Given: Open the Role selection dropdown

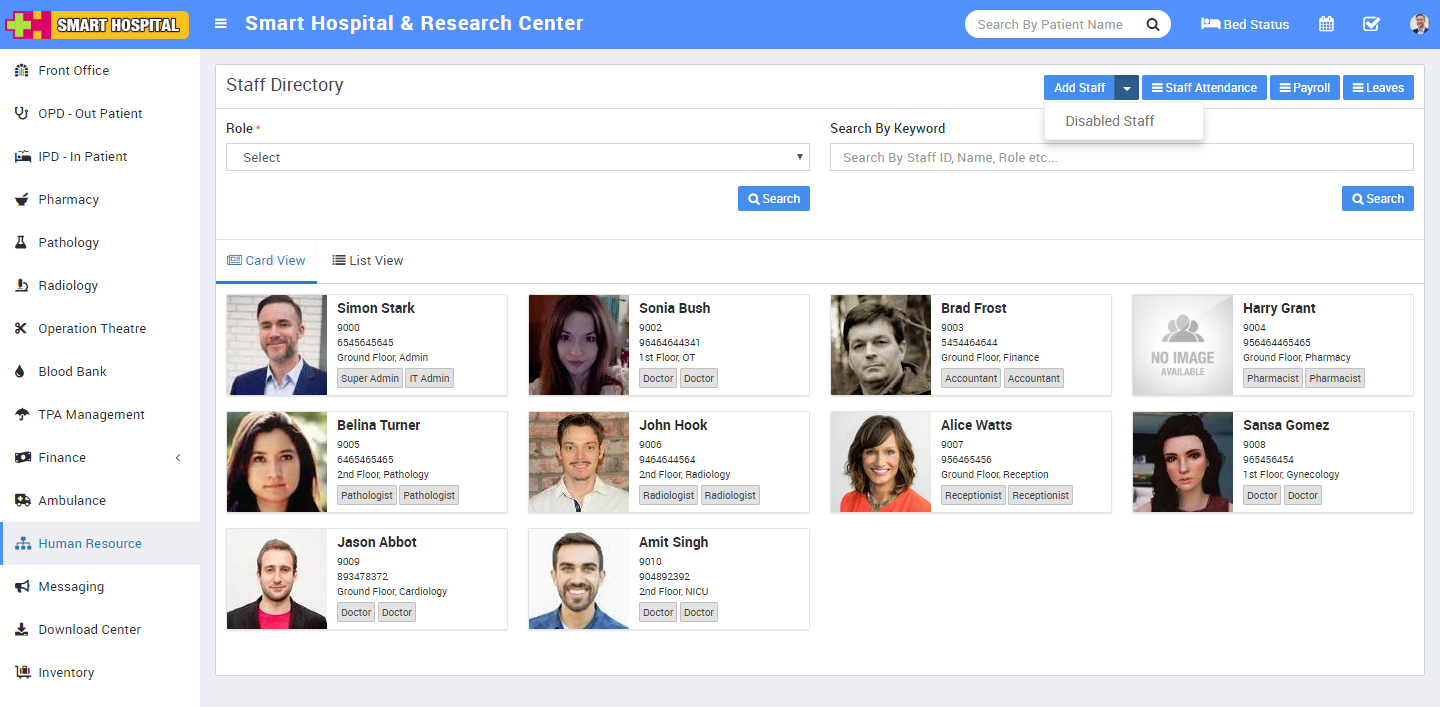Looking at the screenshot, I should [x=517, y=157].
